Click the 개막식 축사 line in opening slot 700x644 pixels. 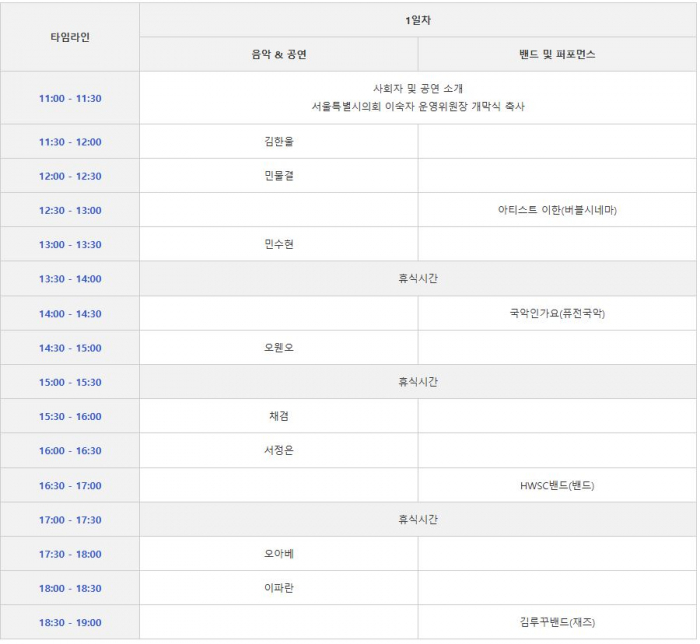[418, 107]
